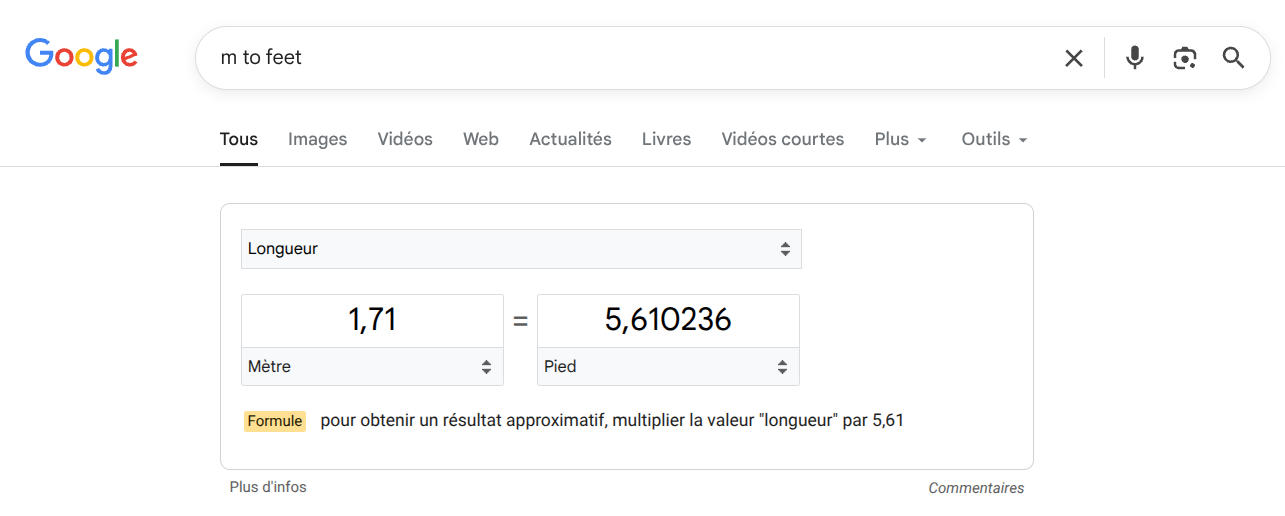Expand the Plus menu
Screen dimensions: 1285x516
pos(900,139)
